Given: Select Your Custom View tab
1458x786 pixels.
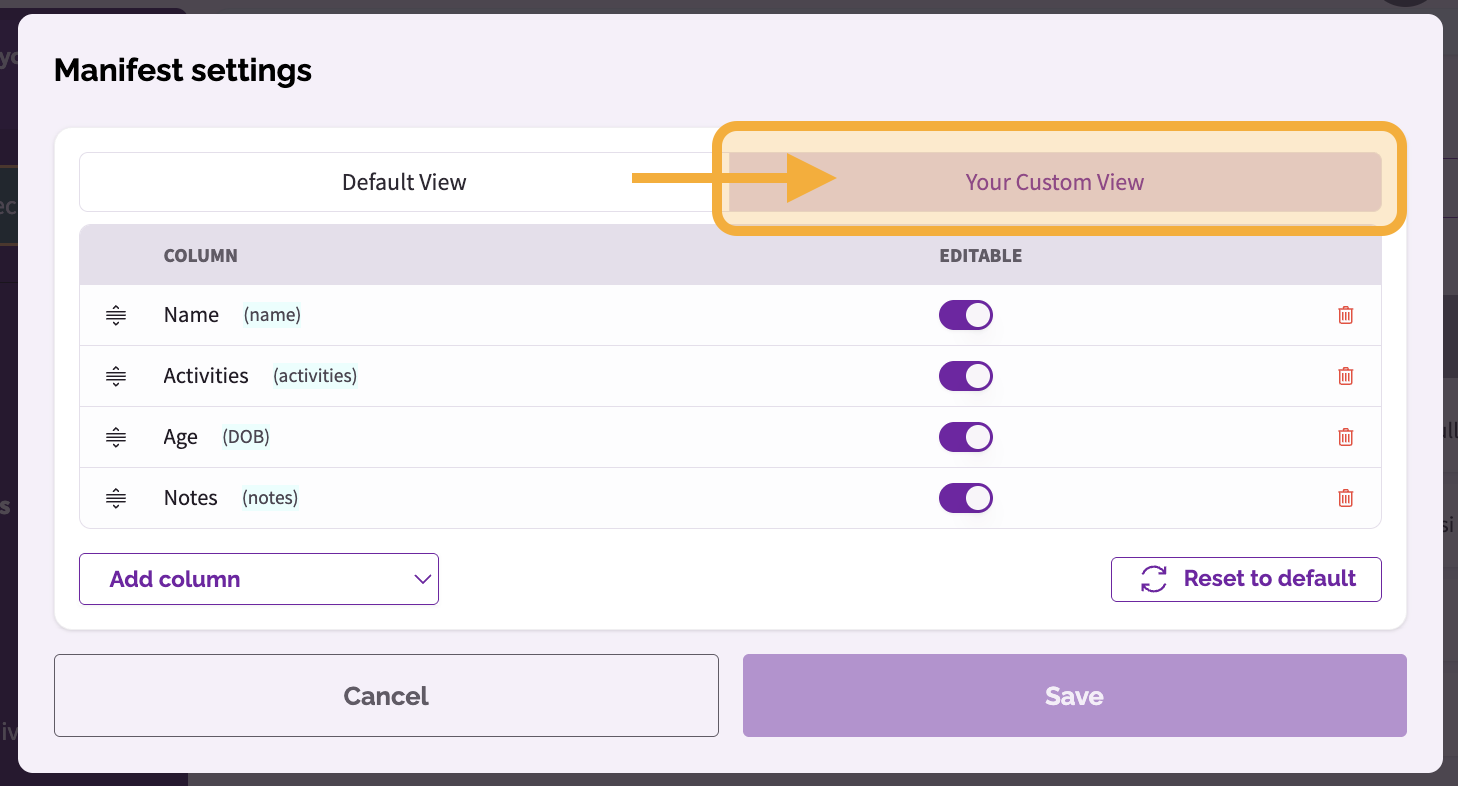Looking at the screenshot, I should (x=1055, y=182).
